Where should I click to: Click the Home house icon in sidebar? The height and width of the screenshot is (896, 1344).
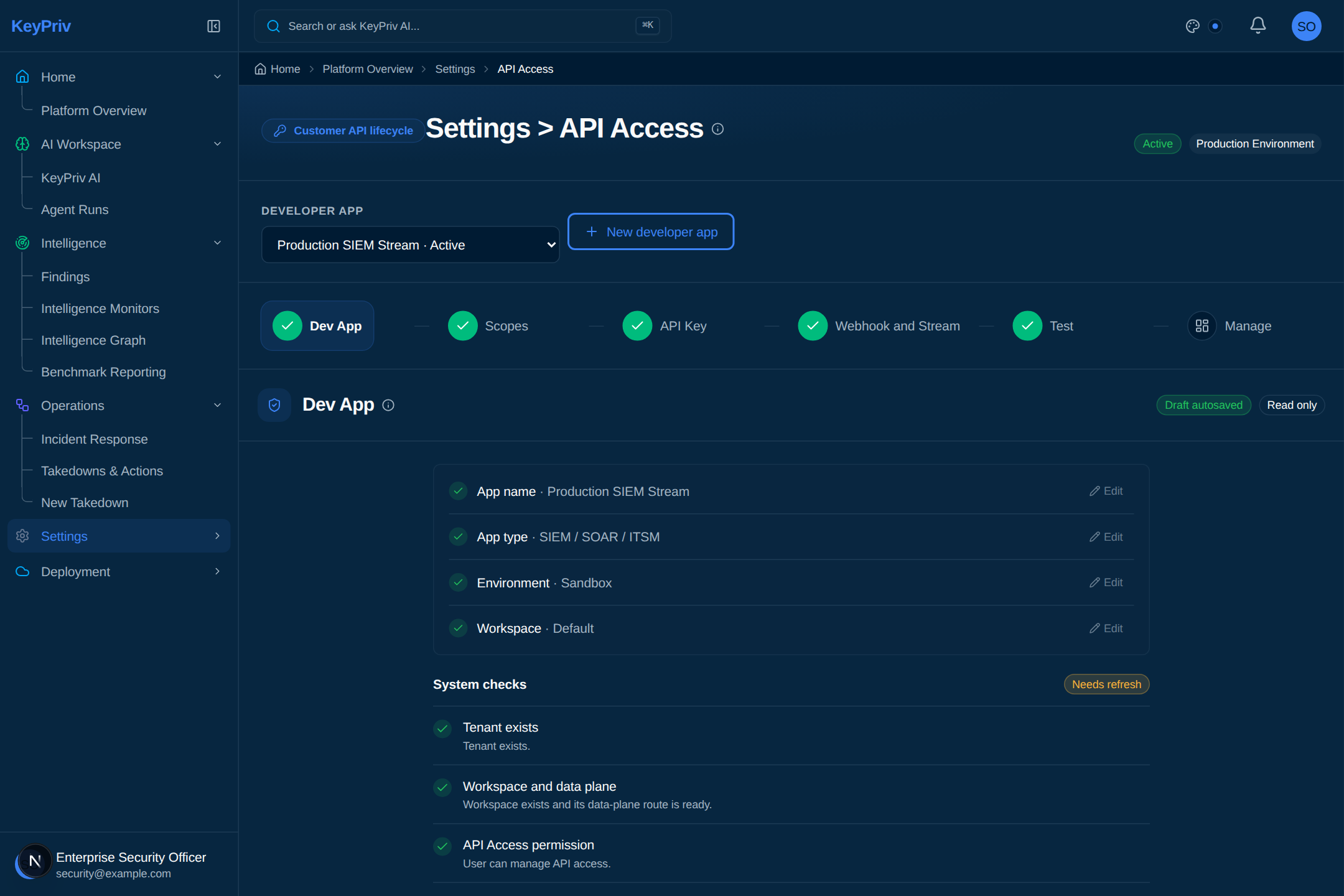pos(22,77)
